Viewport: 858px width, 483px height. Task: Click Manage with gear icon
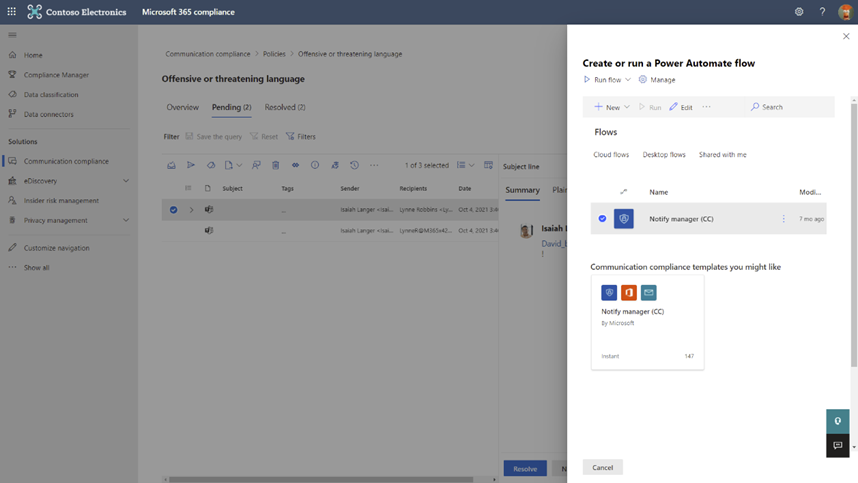point(657,80)
